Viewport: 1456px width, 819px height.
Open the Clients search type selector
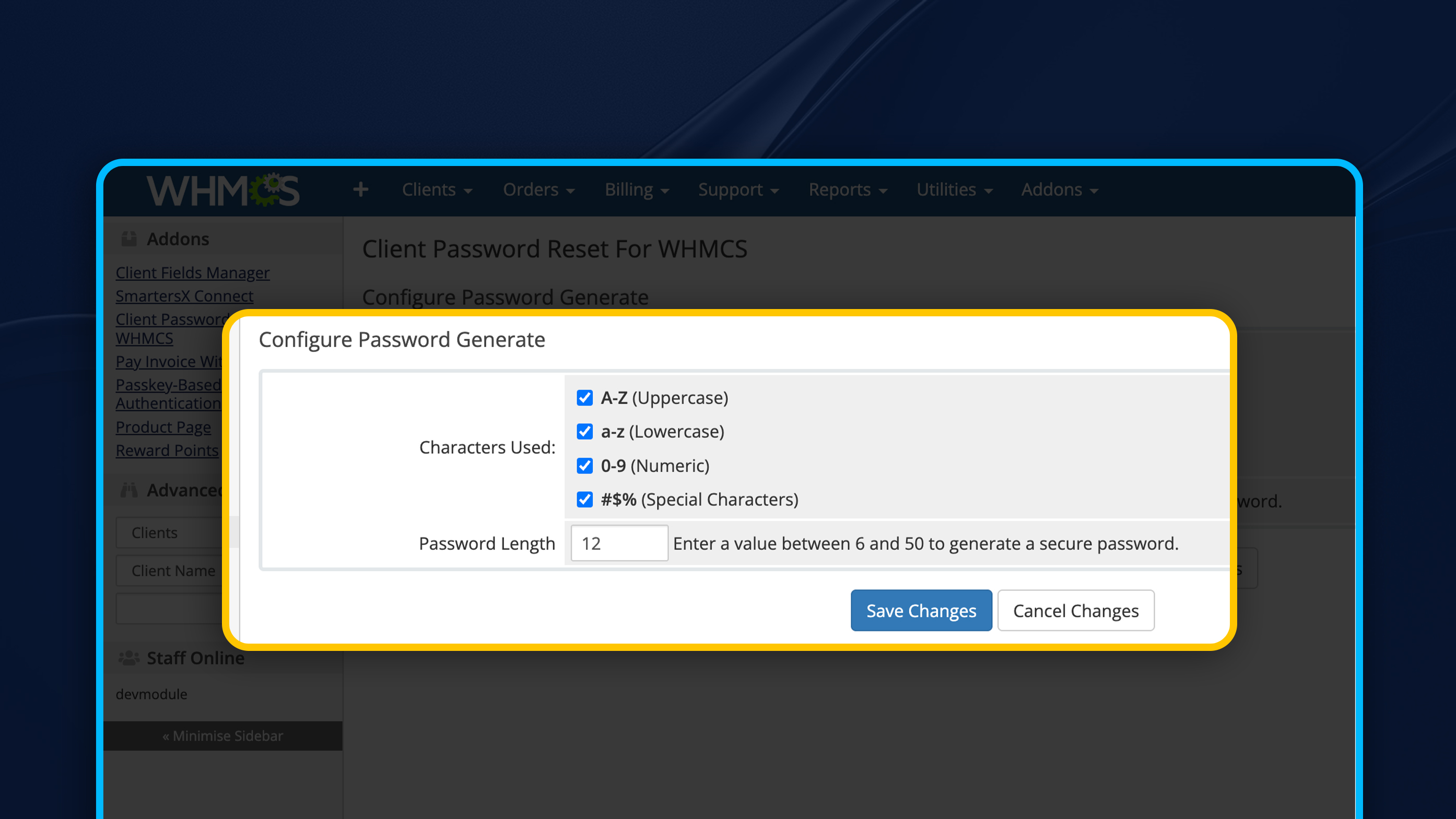(170, 532)
